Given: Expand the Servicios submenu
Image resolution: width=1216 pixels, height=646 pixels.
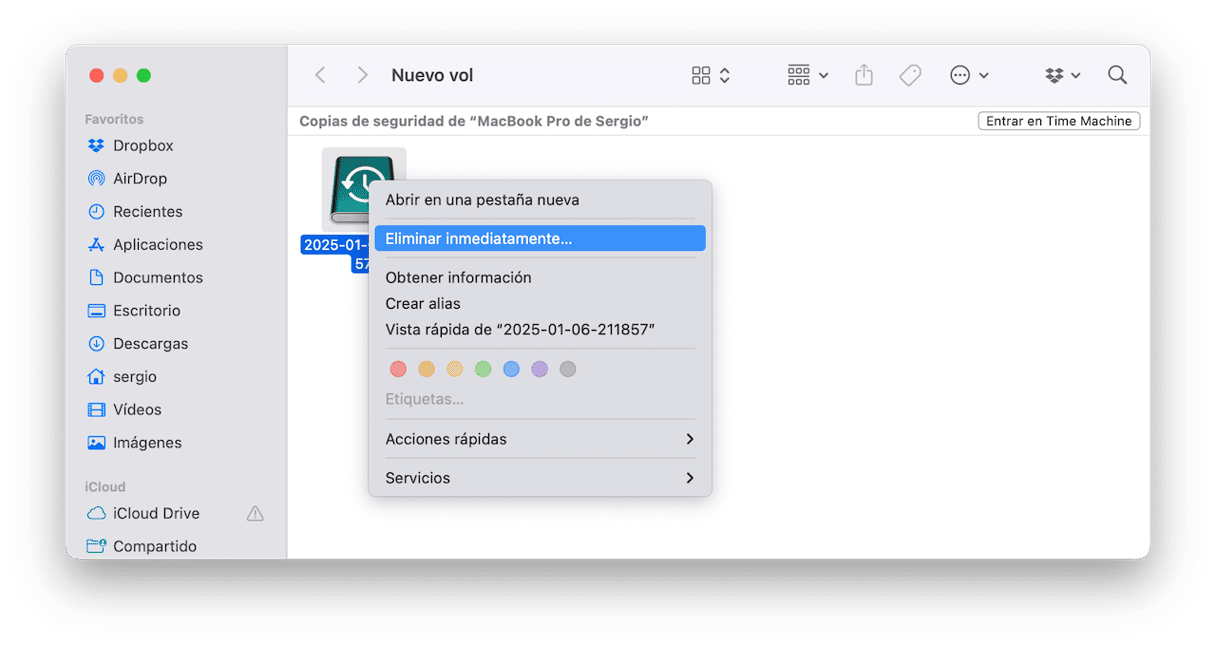Looking at the screenshot, I should [540, 478].
